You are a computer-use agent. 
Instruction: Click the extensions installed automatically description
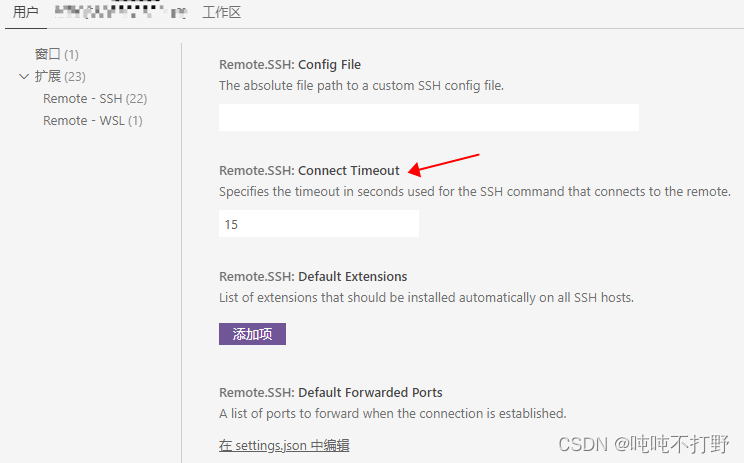tap(426, 297)
